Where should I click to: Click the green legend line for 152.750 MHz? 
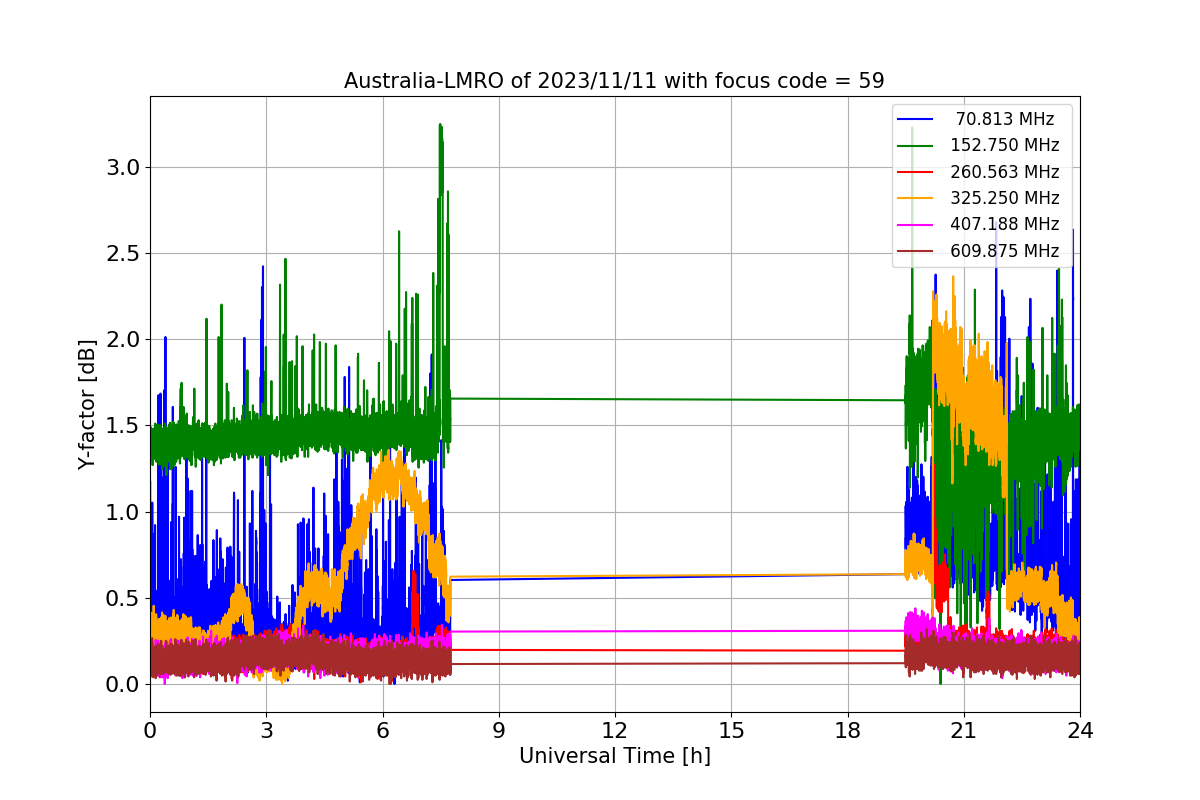coord(916,146)
